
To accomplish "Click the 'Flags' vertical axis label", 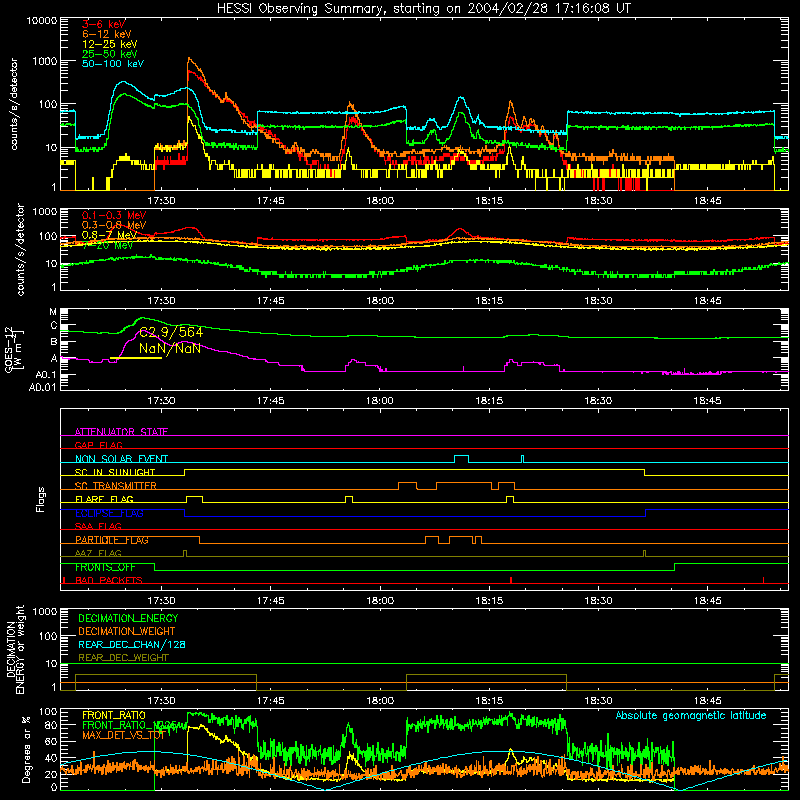I will tap(41, 499).
